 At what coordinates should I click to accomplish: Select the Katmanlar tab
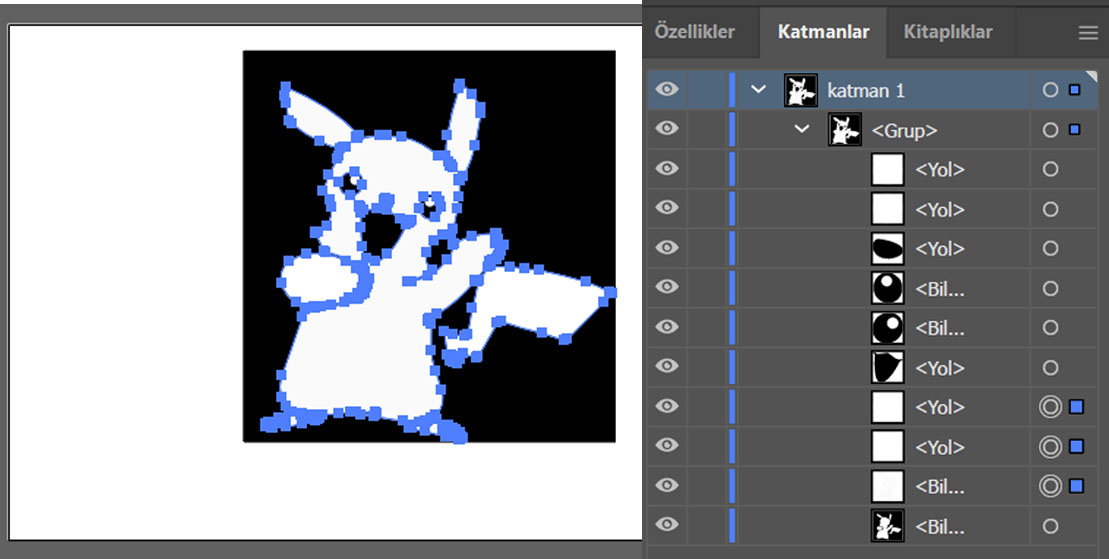[823, 32]
